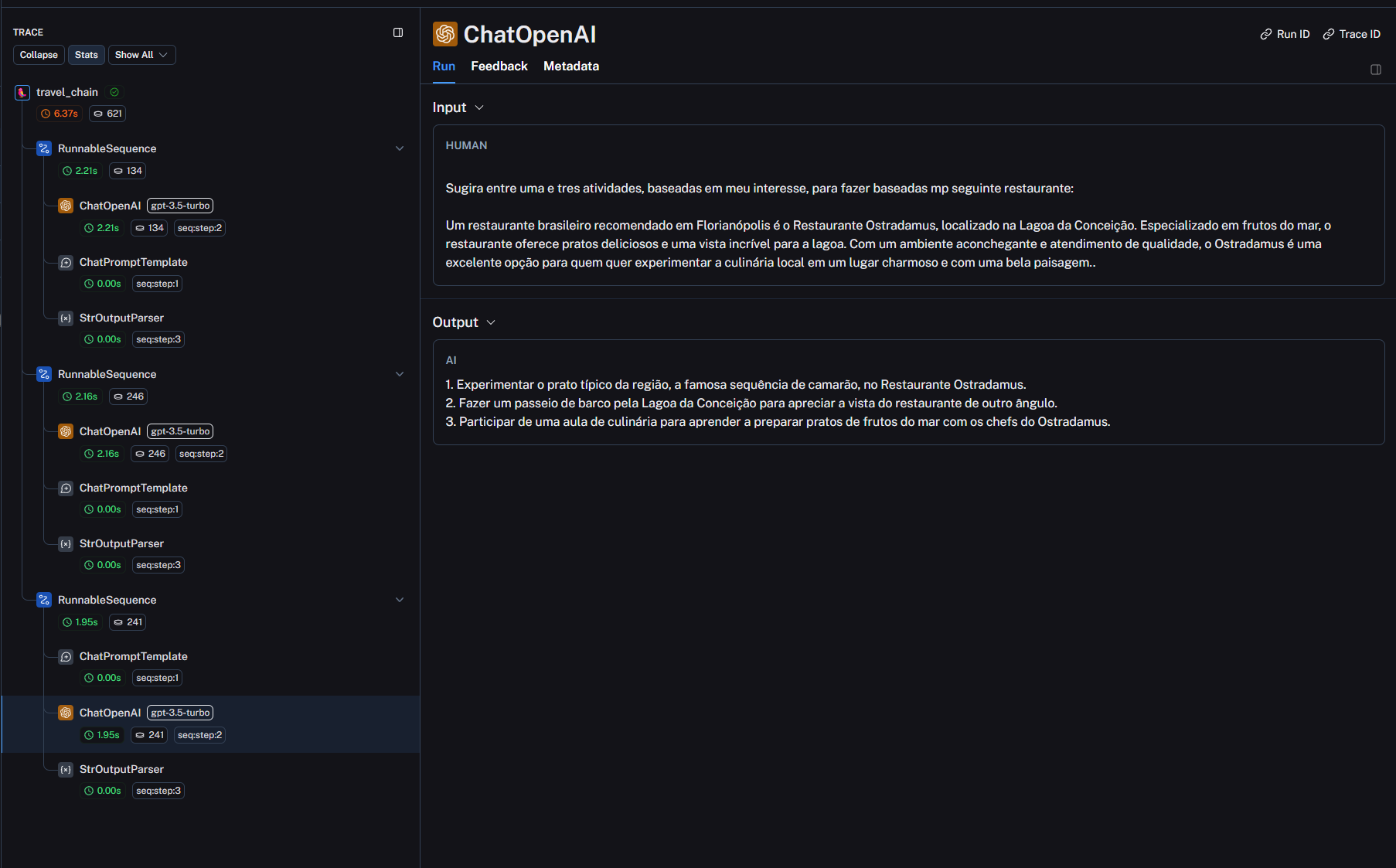Click third RunnableSequence icon with 1.95s latency
The image size is (1396, 868).
coord(44,600)
